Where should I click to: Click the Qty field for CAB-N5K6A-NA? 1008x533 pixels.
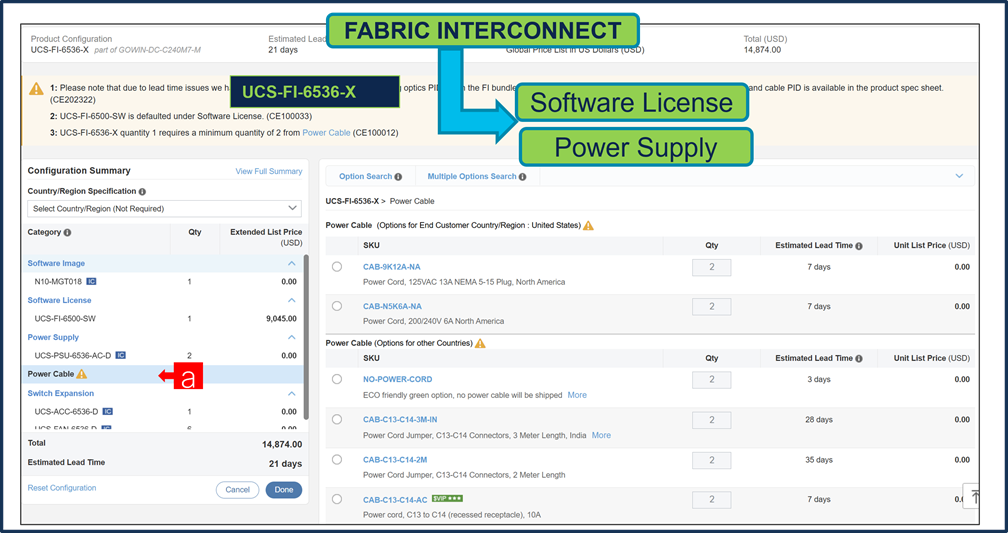(x=711, y=307)
